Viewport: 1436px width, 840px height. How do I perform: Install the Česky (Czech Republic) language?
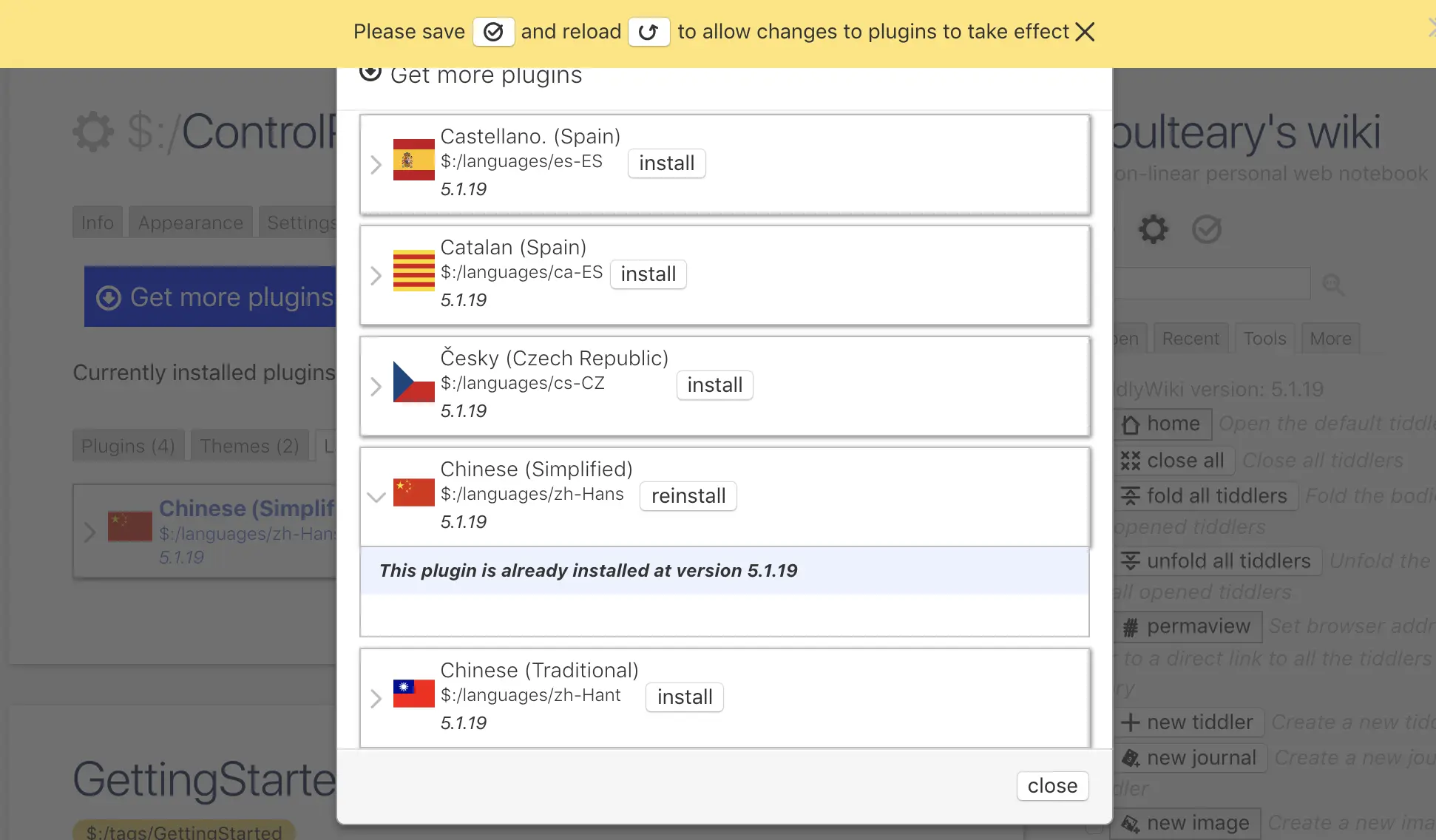coord(715,385)
